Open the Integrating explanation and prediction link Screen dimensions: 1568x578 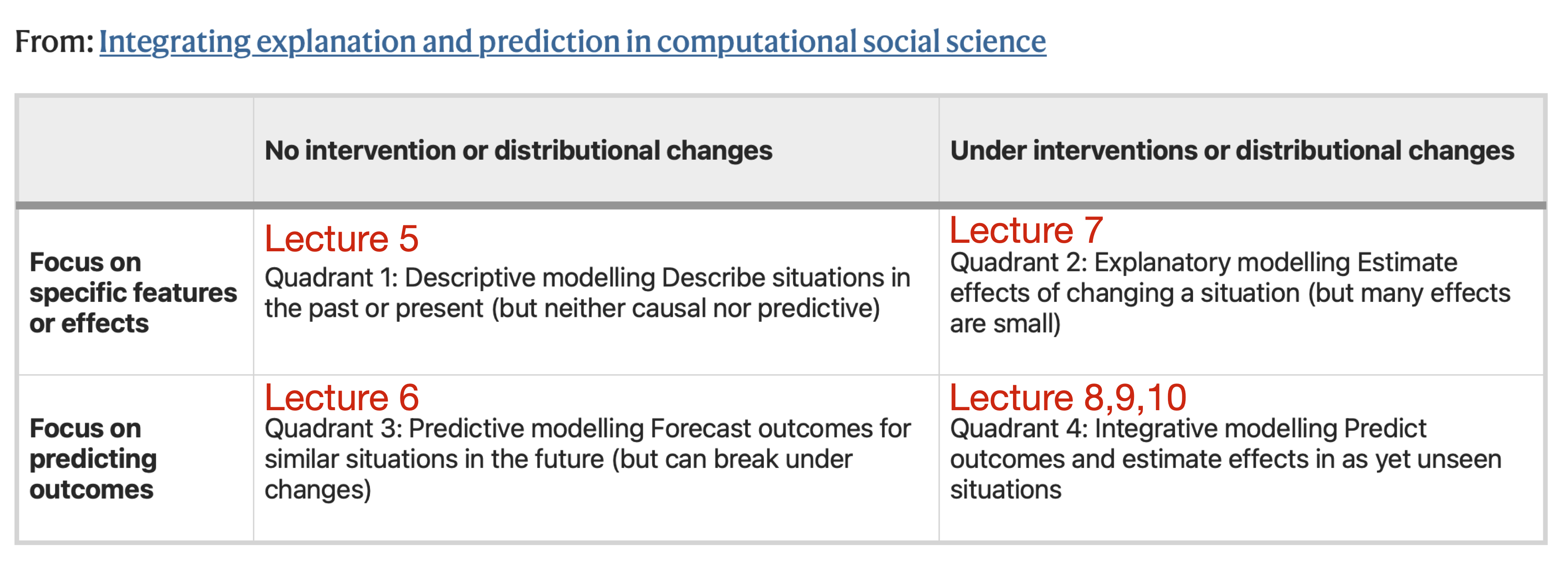[572, 41]
